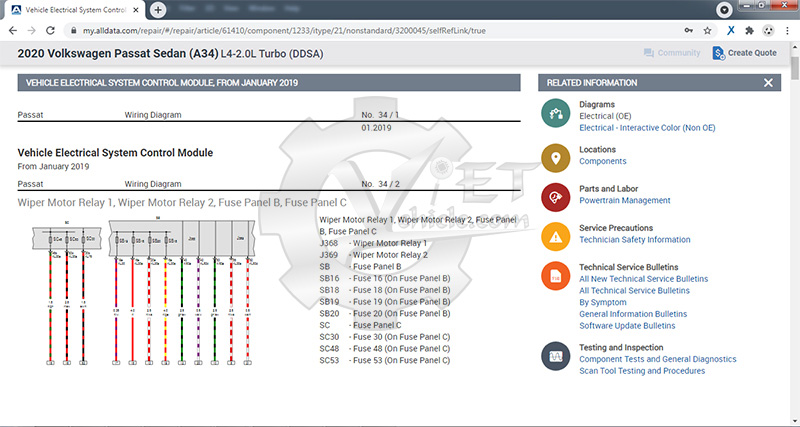Click 'SB16 - Fuse 16' legend entry
The height and width of the screenshot is (427, 800).
coord(385,279)
